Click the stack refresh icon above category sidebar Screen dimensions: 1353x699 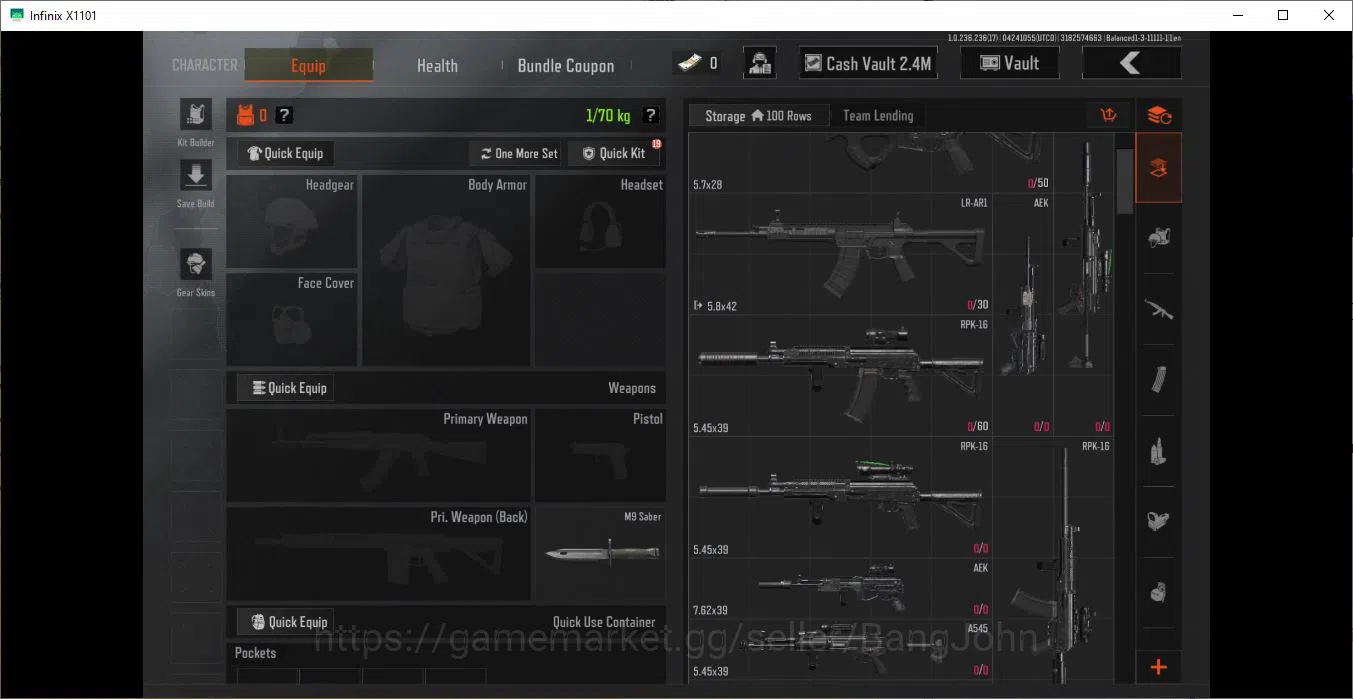click(x=1159, y=115)
